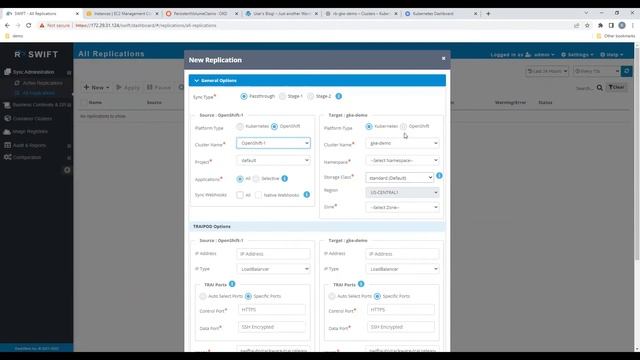Collapse the sidebar with round toggle icon

(x=67, y=170)
